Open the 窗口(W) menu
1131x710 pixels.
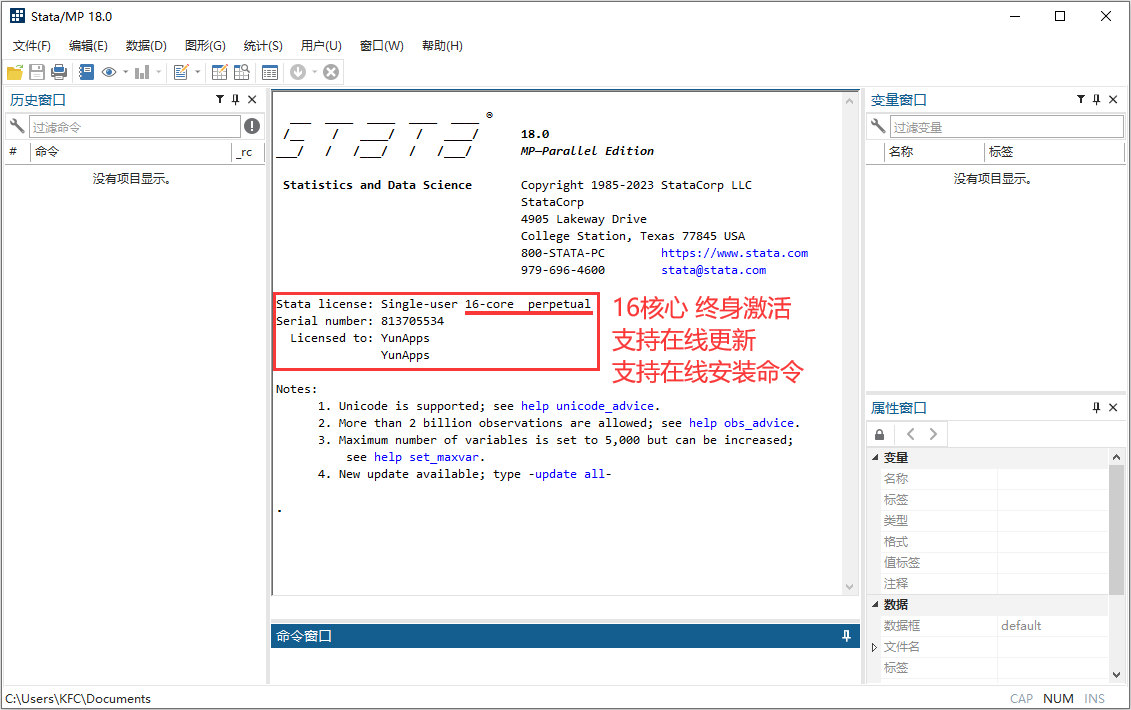click(x=382, y=45)
